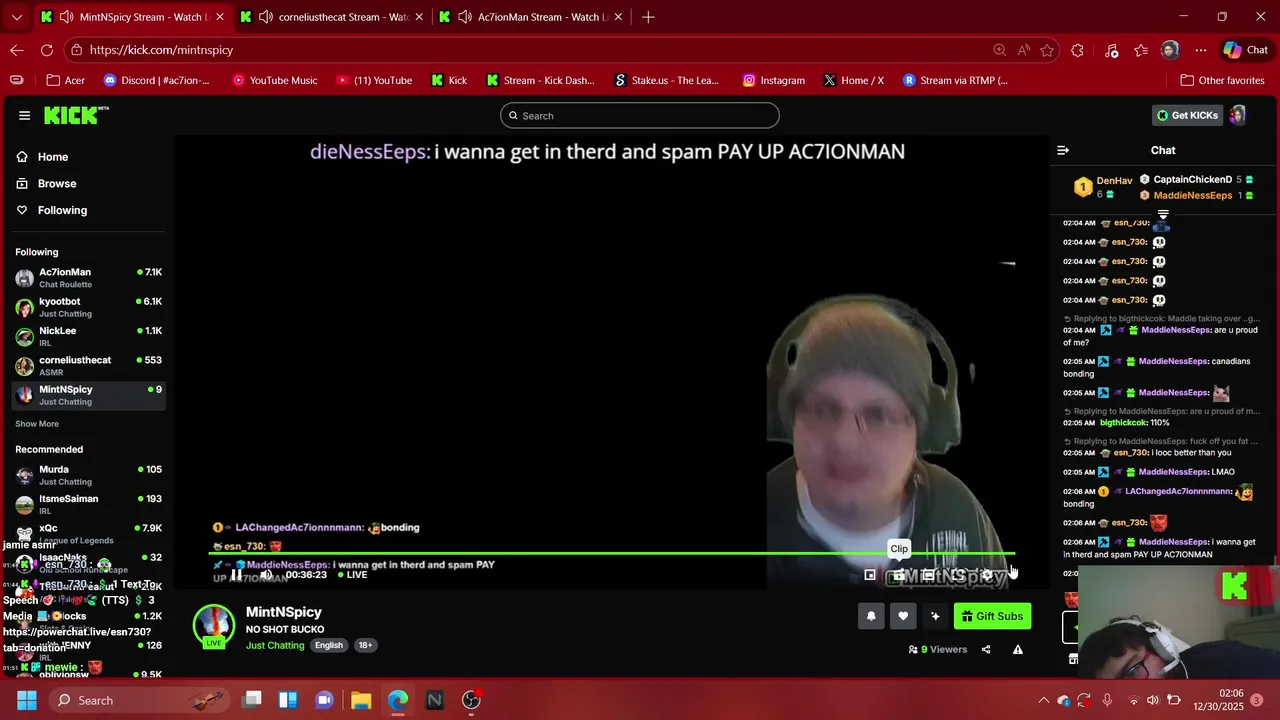This screenshot has width=1280, height=720.
Task: Click the kick.com address bar
Action: (x=530, y=50)
